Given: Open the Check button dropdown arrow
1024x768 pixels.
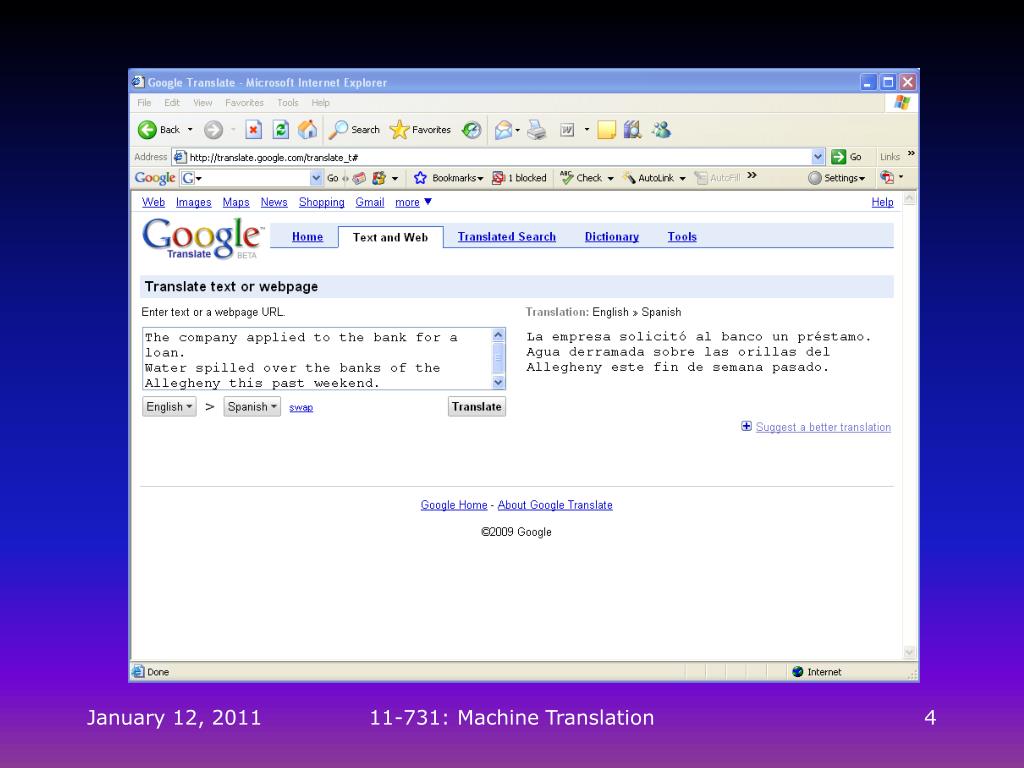Looking at the screenshot, I should (611, 178).
